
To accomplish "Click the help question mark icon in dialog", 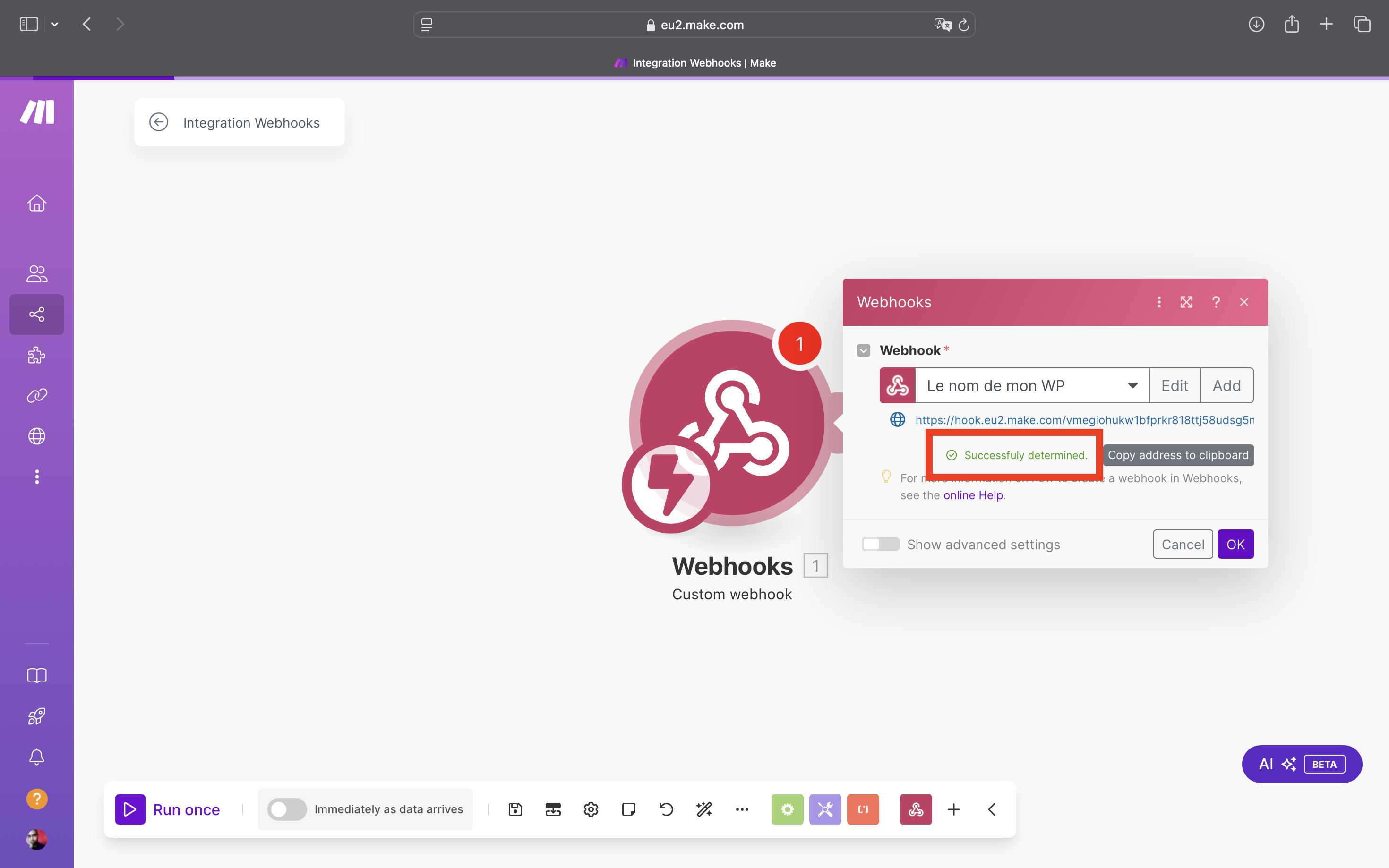I will click(1216, 301).
